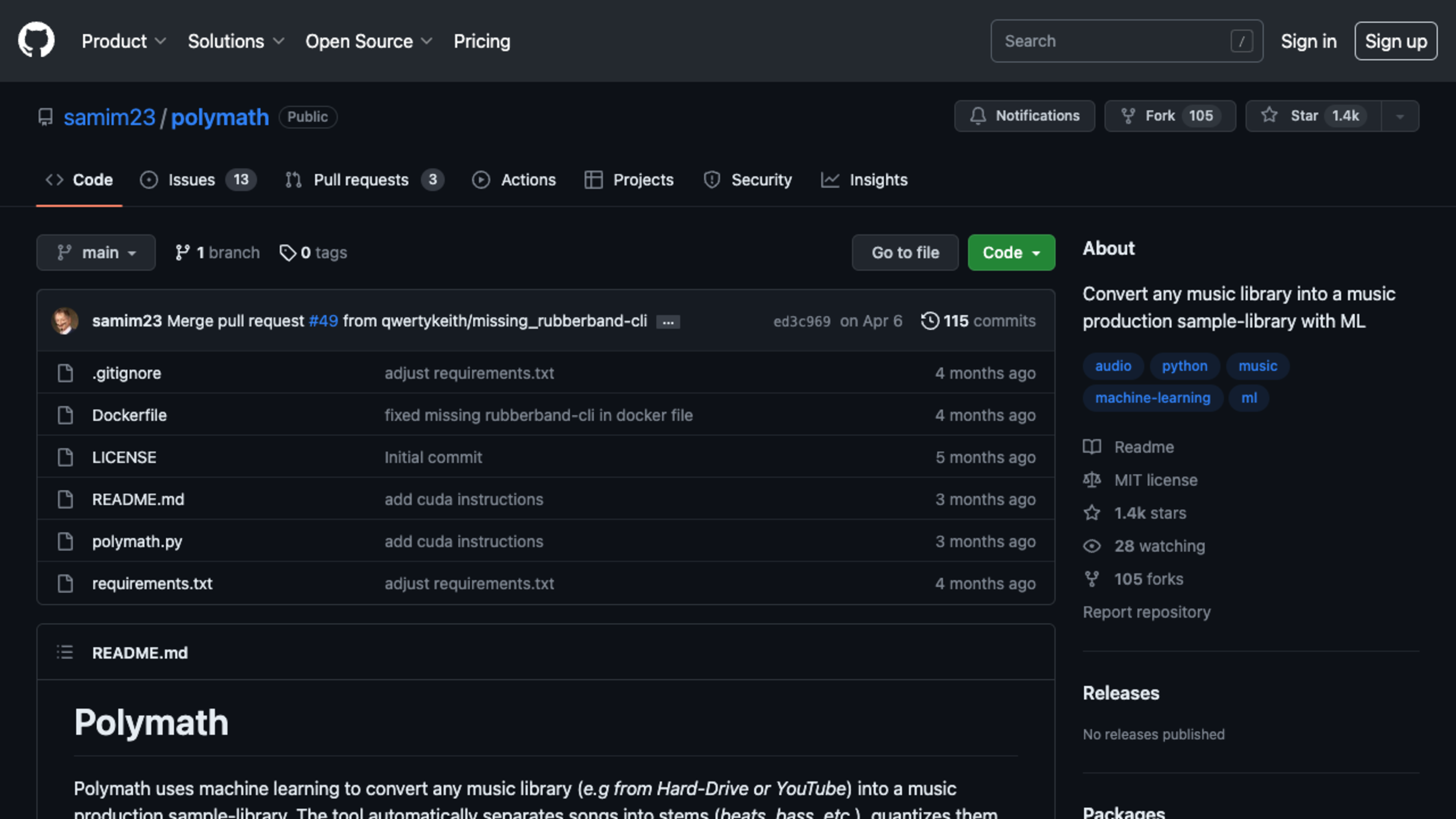Click the ml topic tag
Screen dimensions: 1456x819
(1249, 398)
